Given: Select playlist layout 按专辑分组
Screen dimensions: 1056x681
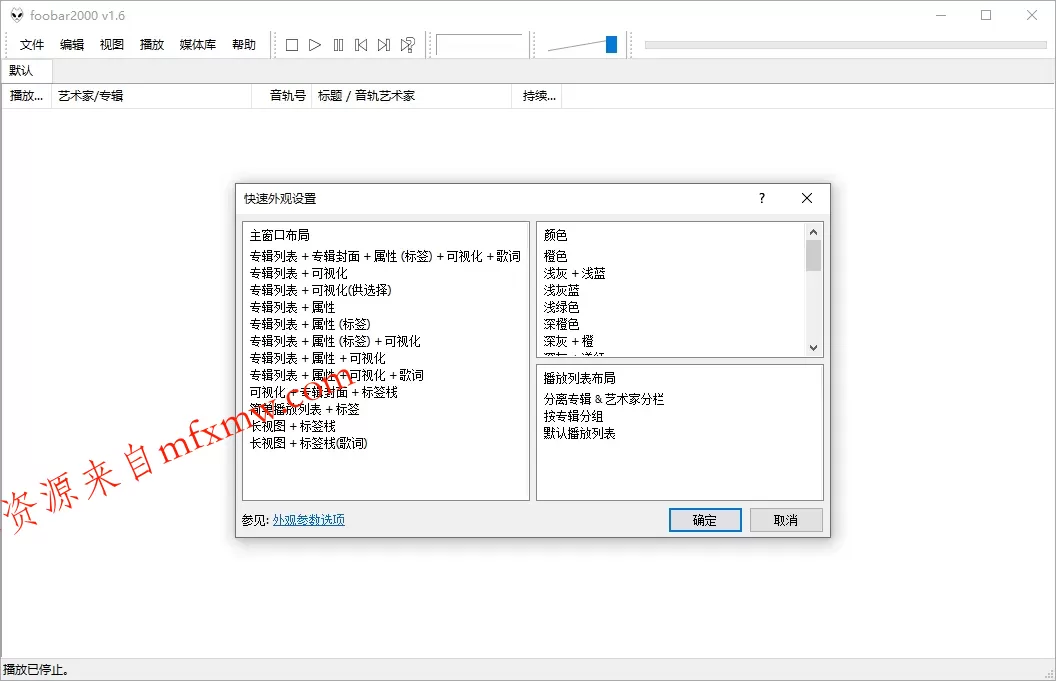Looking at the screenshot, I should pyautogui.click(x=573, y=416).
